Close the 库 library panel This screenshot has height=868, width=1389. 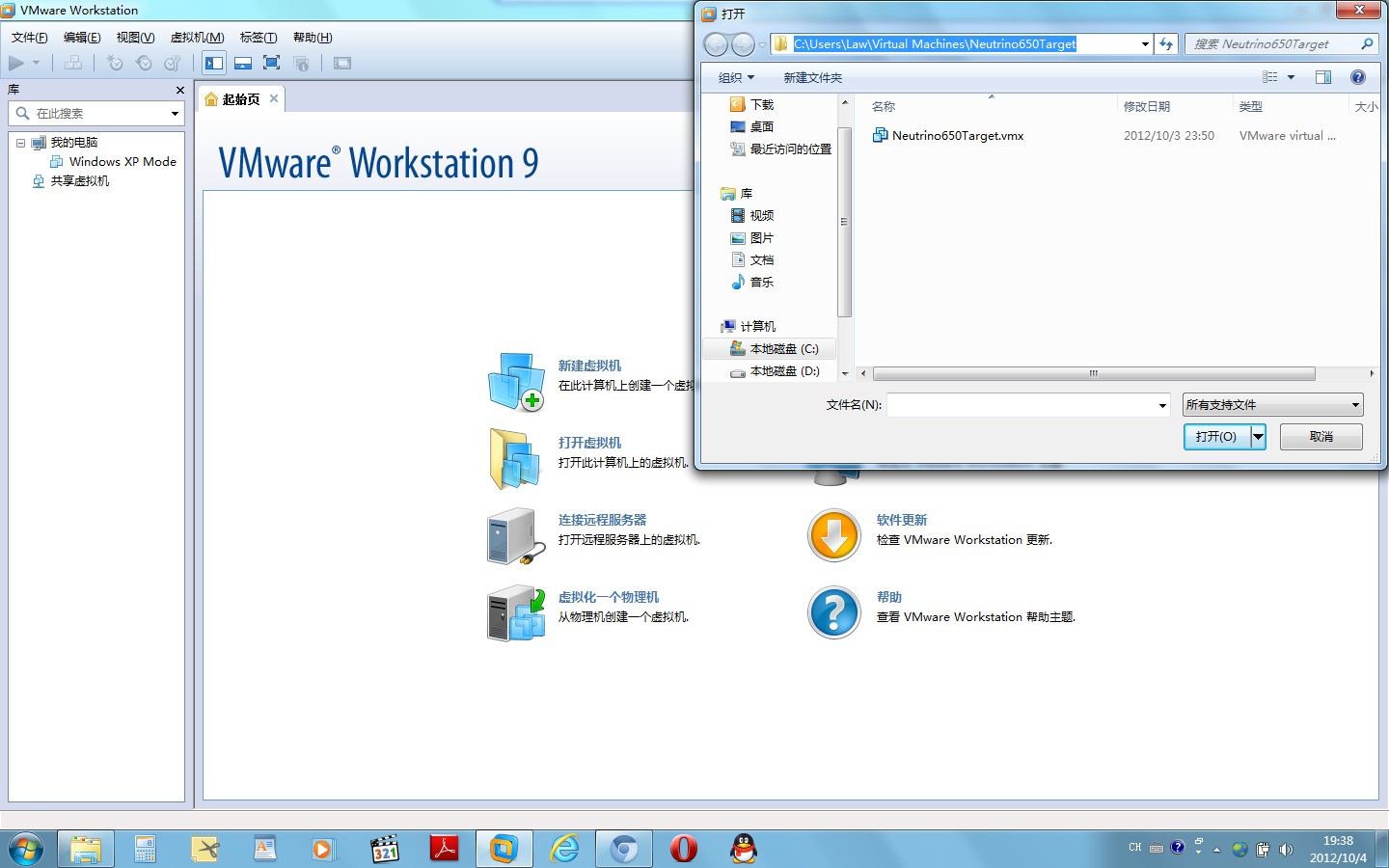tap(180, 90)
